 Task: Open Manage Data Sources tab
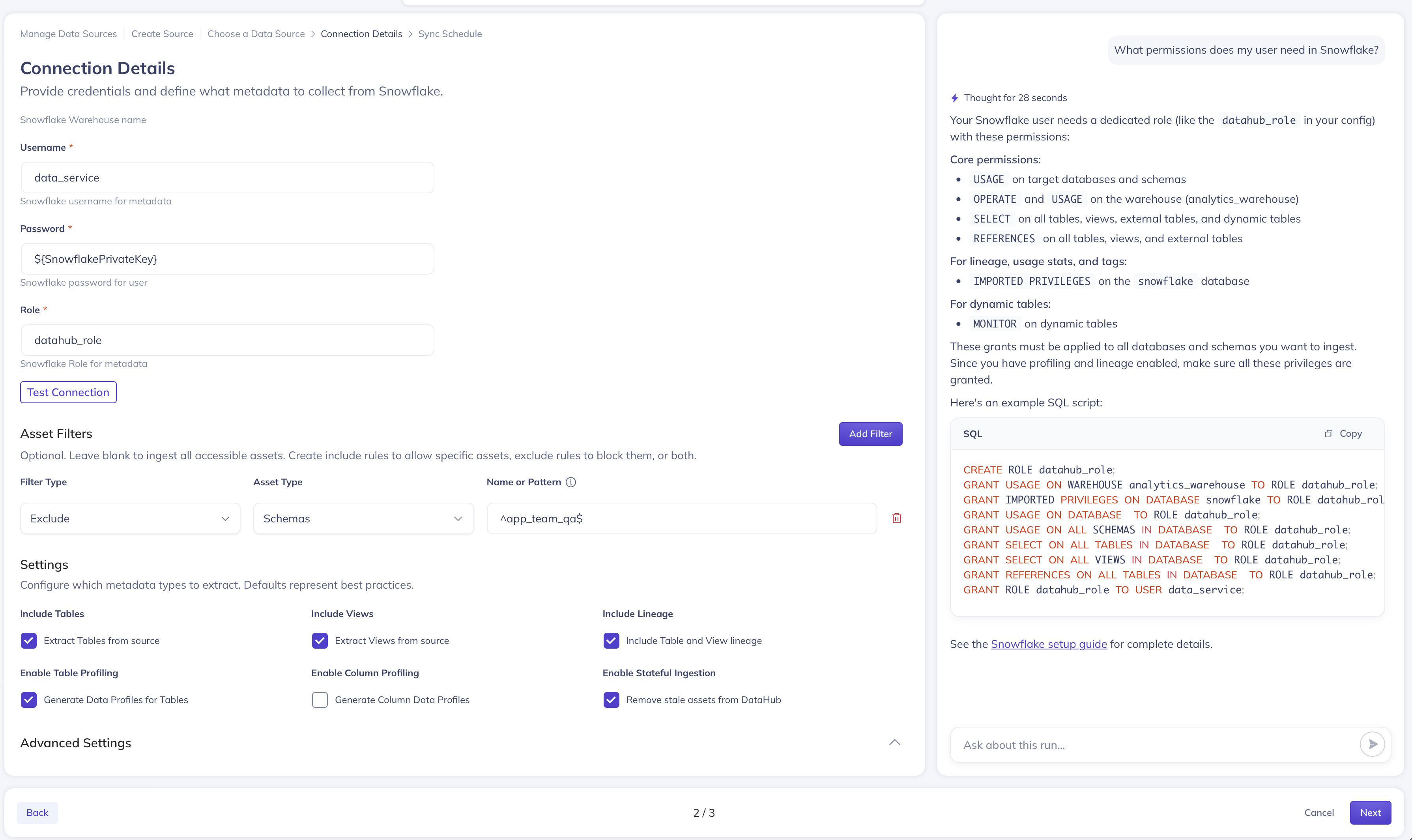[69, 34]
